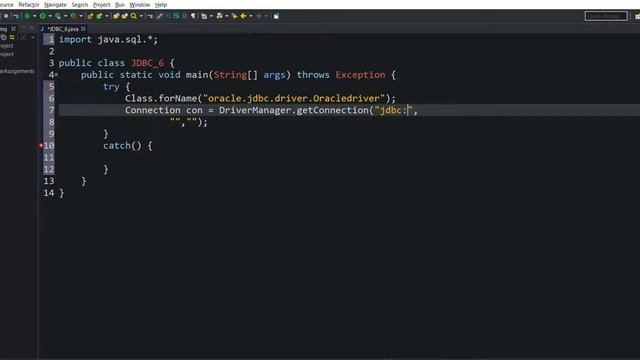Click the try keyword on line 5
This screenshot has height=360, width=640.
point(111,87)
